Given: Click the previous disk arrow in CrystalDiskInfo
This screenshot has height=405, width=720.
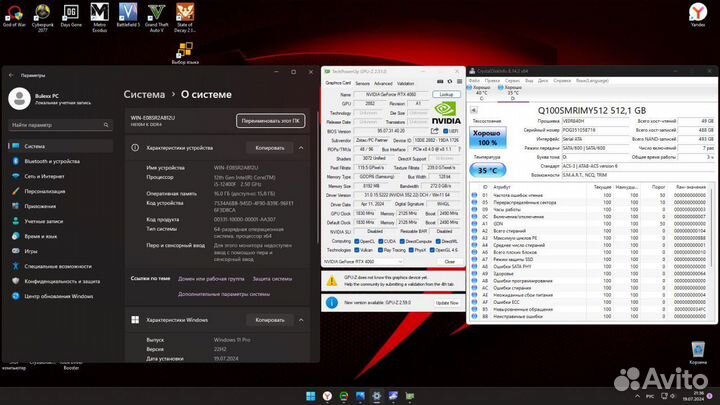Looking at the screenshot, I should 473,110.
